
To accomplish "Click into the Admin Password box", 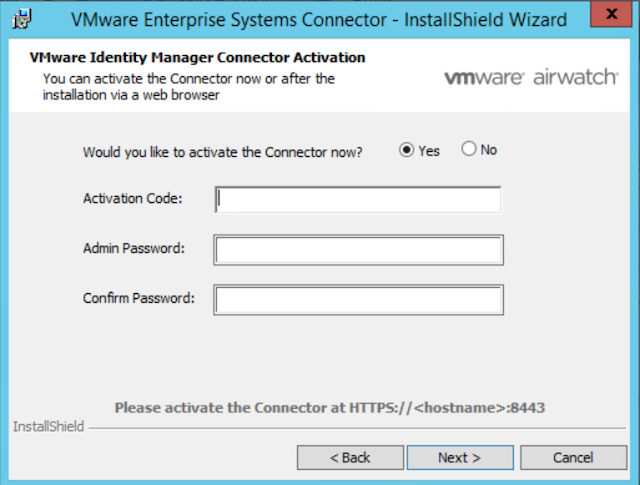I will [358, 249].
